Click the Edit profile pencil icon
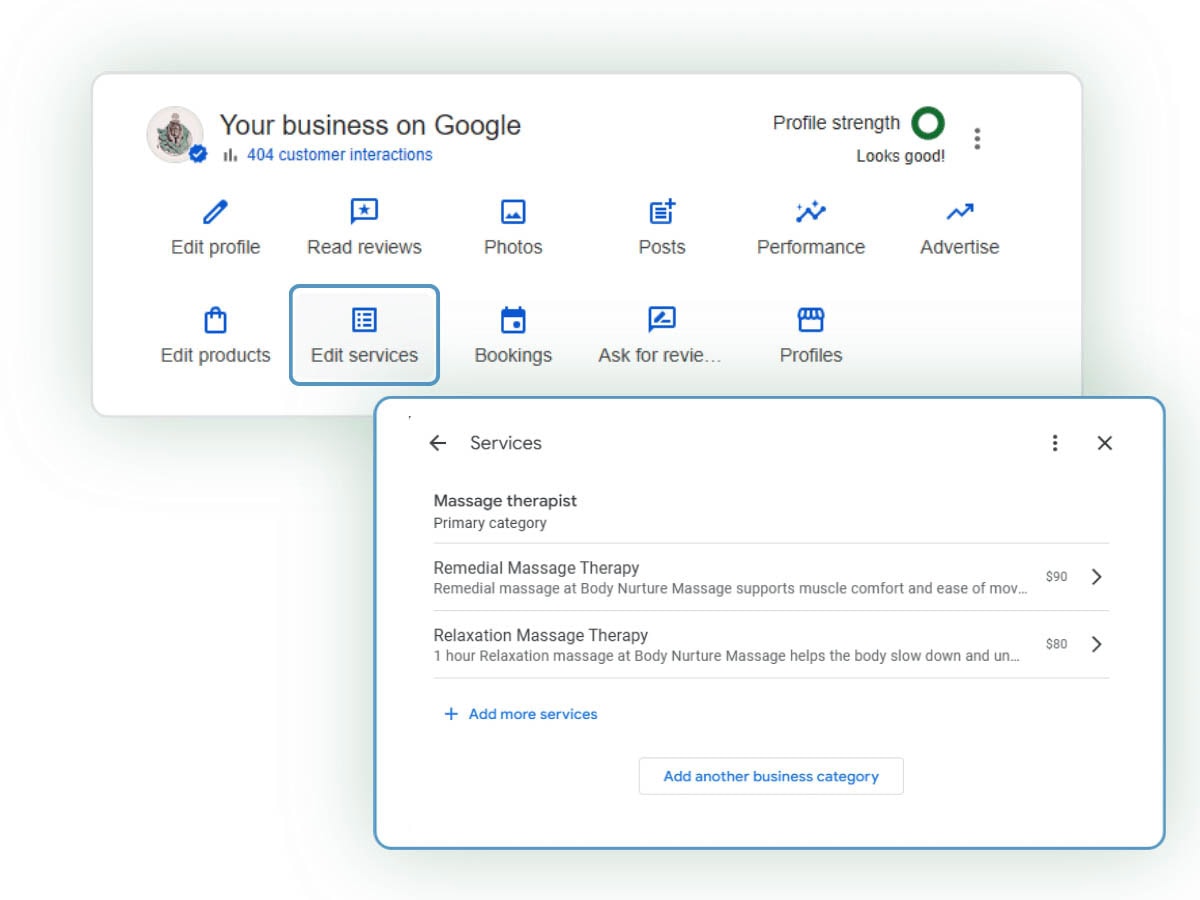The image size is (1200, 900). click(x=215, y=212)
